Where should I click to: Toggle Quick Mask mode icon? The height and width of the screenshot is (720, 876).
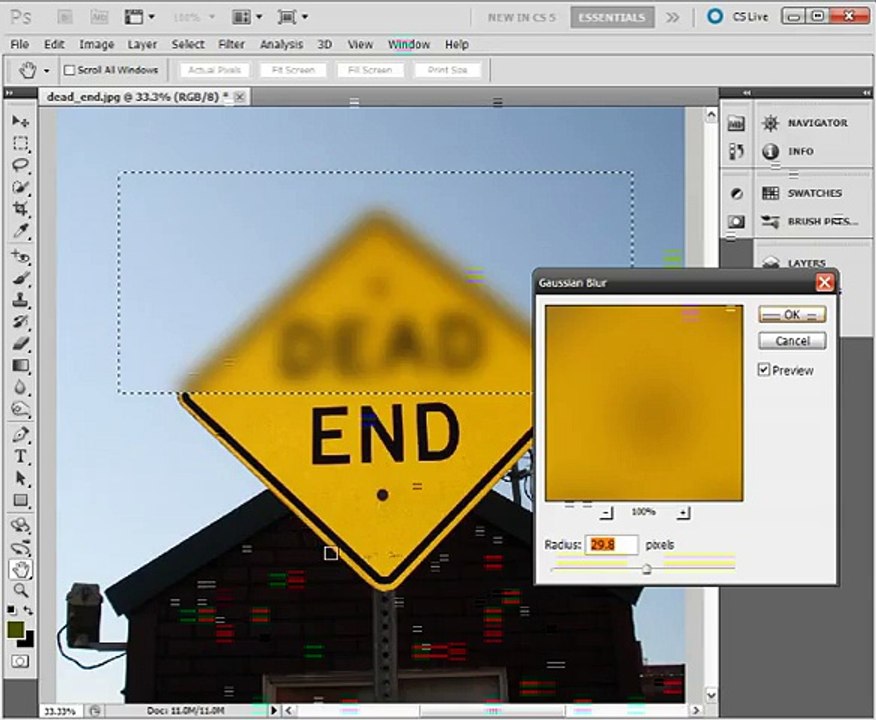click(x=21, y=662)
